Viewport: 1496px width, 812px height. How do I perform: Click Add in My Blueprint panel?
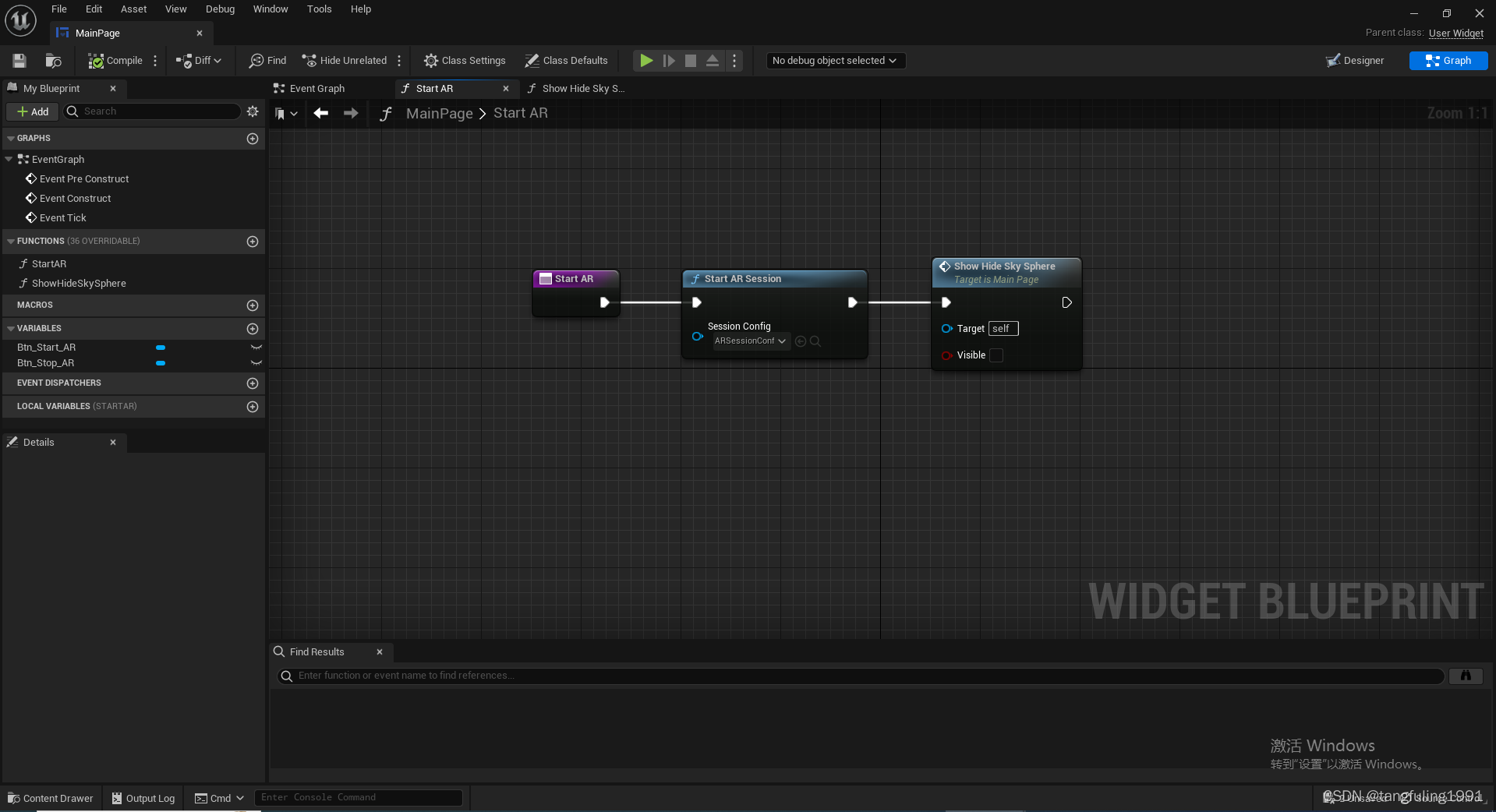pos(32,111)
